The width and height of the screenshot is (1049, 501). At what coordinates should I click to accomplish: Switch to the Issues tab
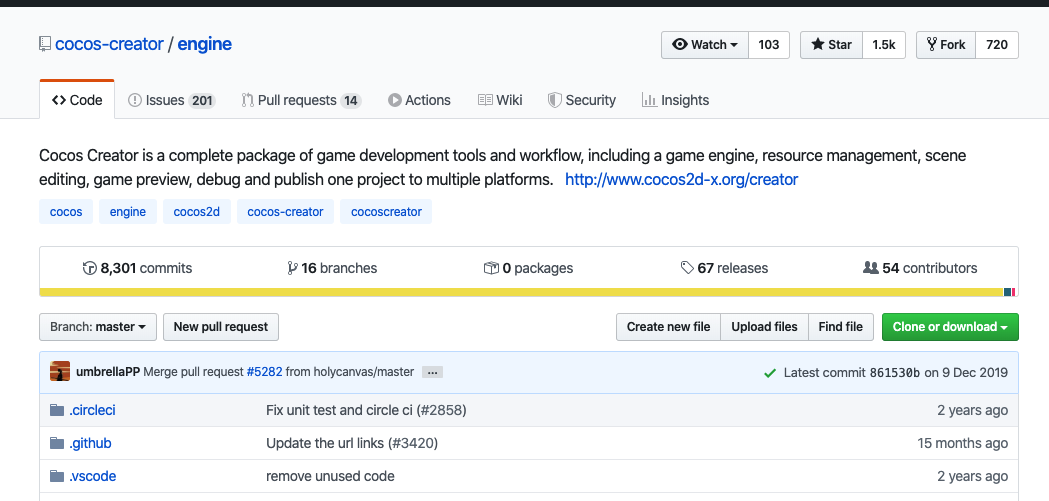tap(171, 100)
